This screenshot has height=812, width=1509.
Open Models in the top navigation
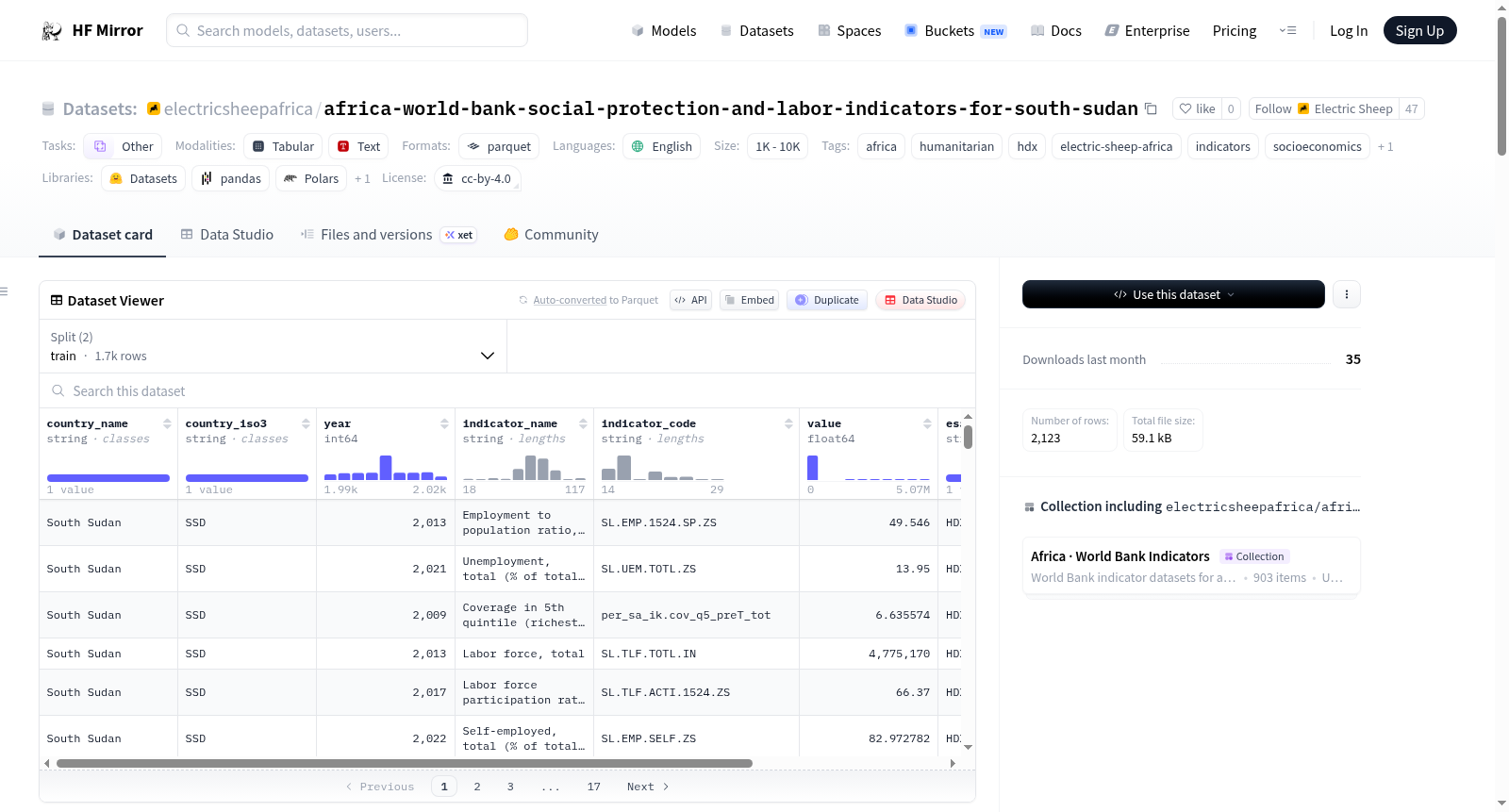point(664,31)
